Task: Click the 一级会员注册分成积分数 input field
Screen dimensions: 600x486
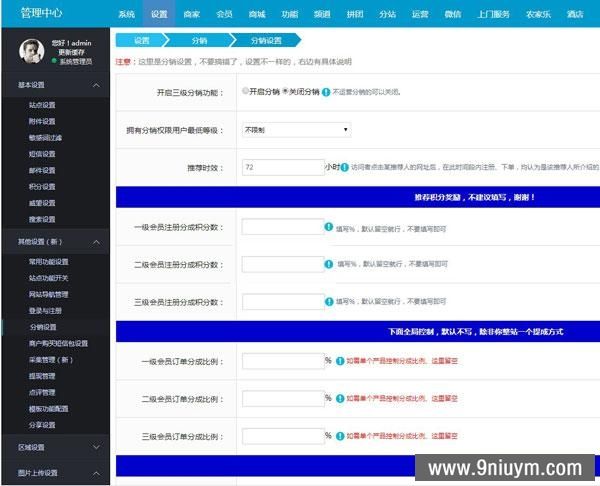Action: (x=283, y=227)
